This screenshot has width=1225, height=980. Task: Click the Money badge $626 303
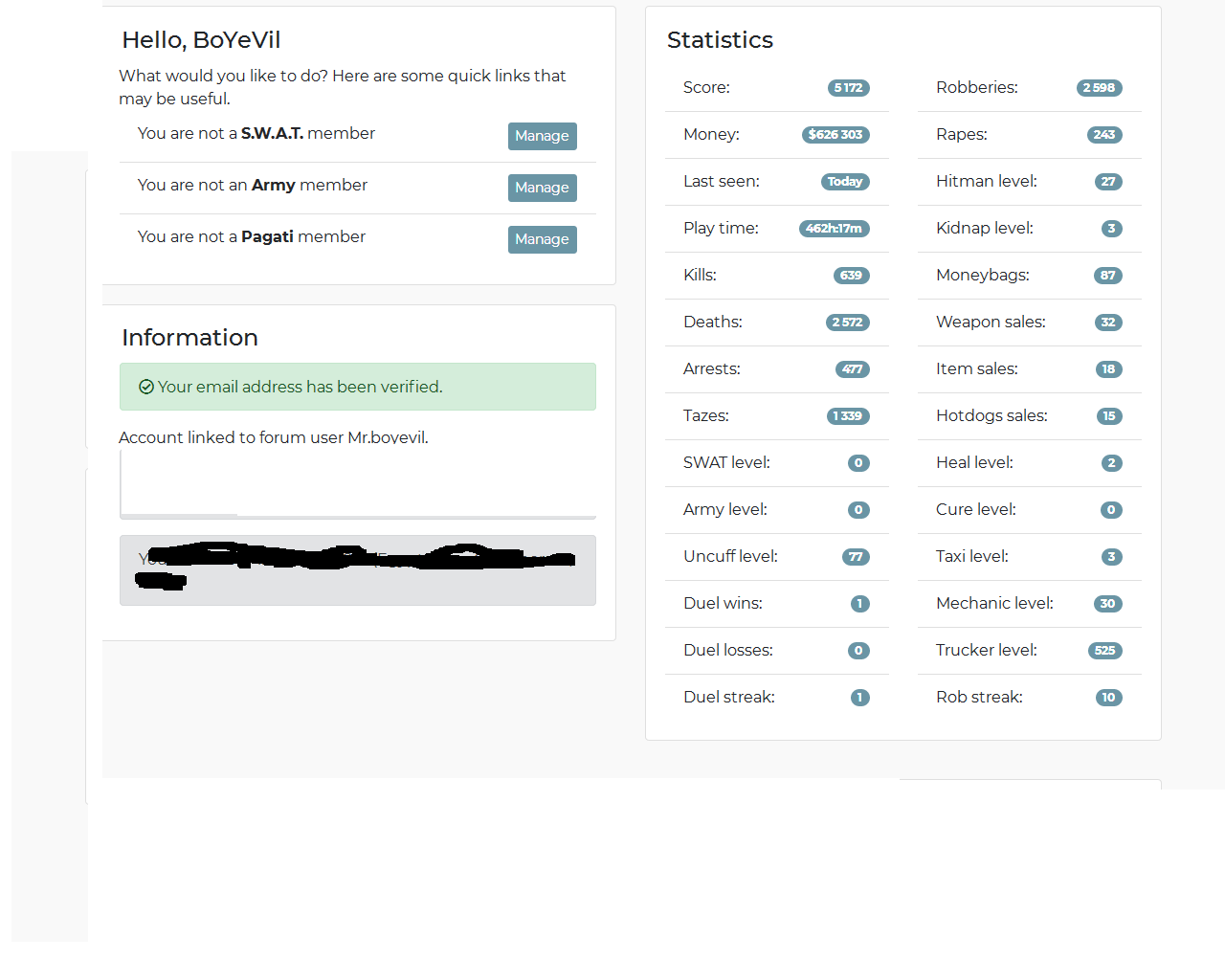835,135
